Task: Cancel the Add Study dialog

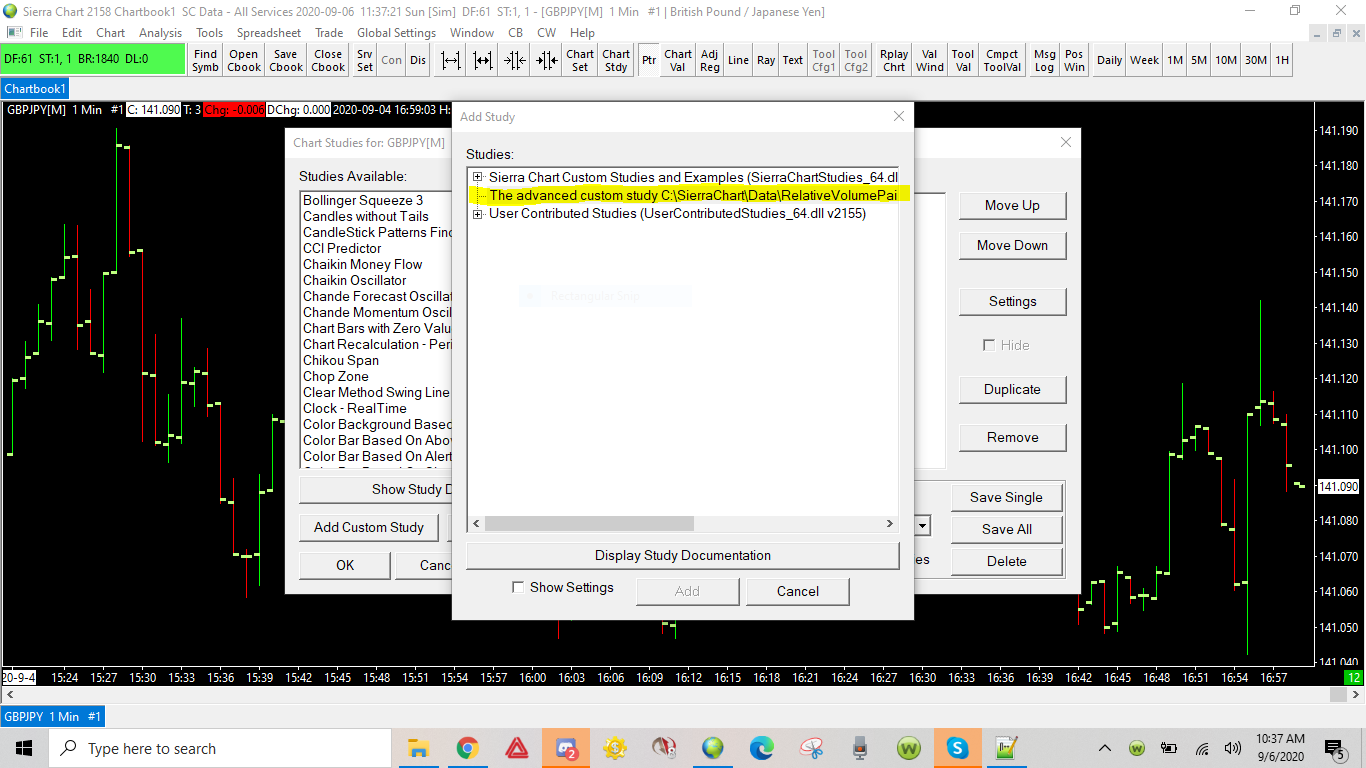Action: click(798, 591)
